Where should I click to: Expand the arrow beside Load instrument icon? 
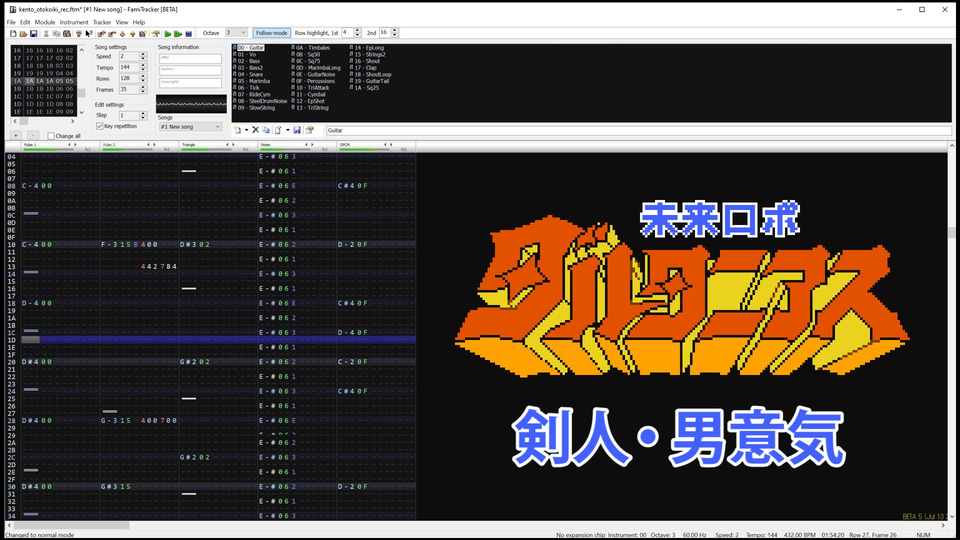click(287, 130)
